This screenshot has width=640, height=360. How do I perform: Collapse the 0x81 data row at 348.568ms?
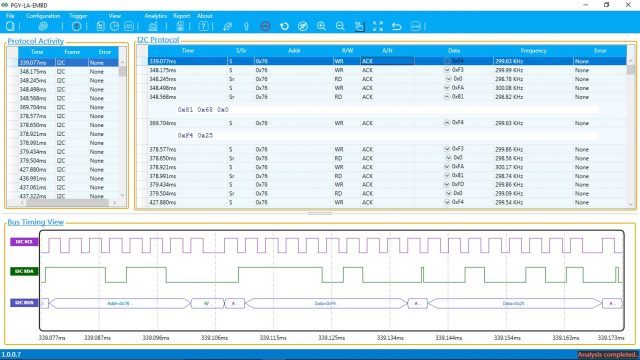click(447, 97)
